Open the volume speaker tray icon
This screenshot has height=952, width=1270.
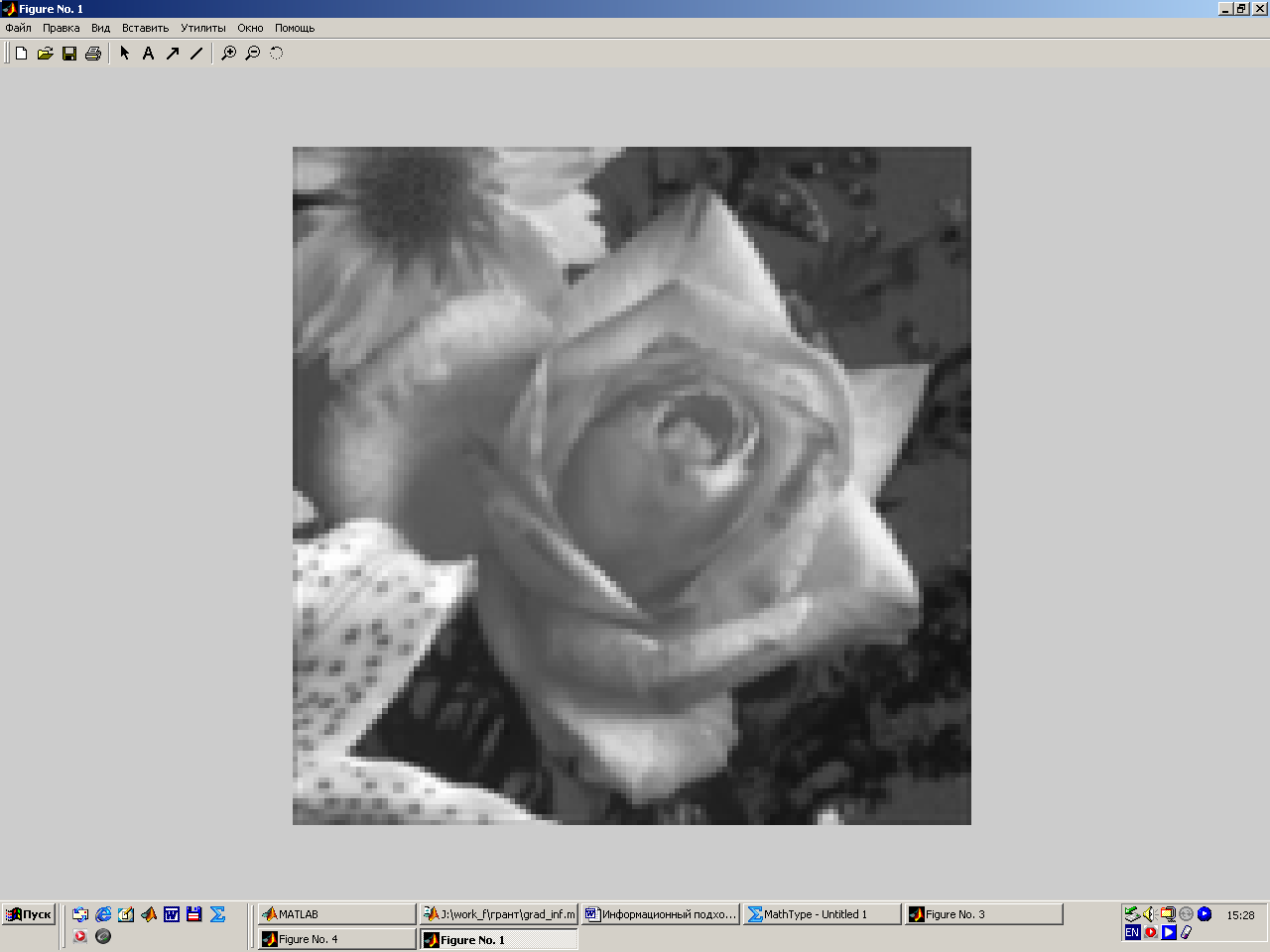pos(1150,914)
